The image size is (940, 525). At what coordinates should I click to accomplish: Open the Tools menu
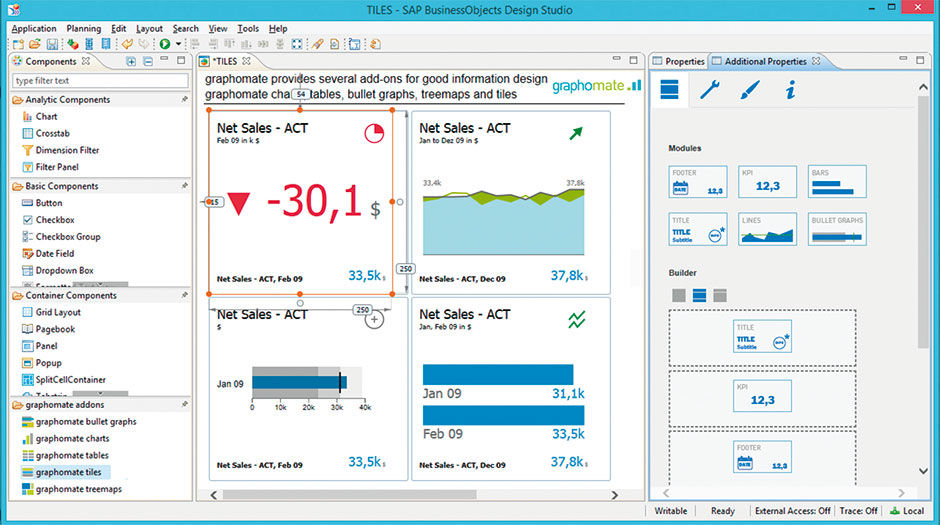pyautogui.click(x=248, y=28)
